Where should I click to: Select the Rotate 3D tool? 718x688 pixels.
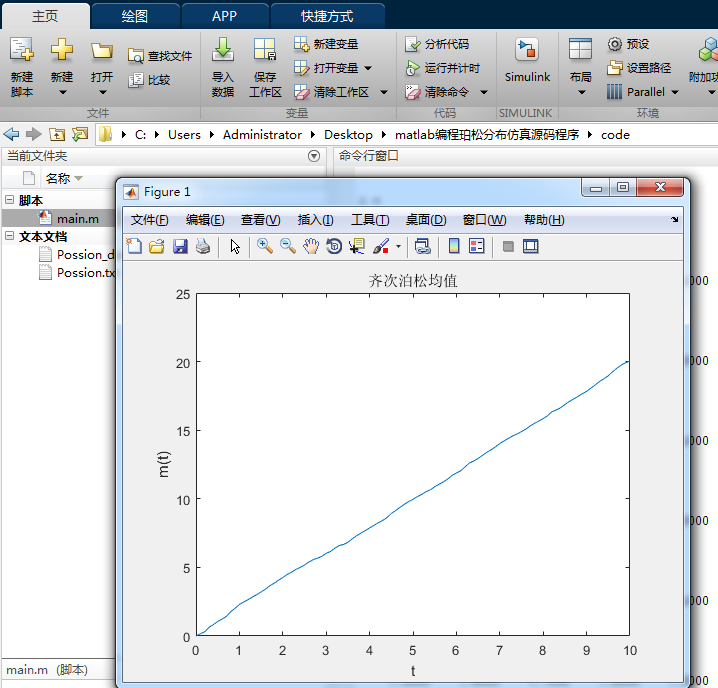click(x=334, y=246)
